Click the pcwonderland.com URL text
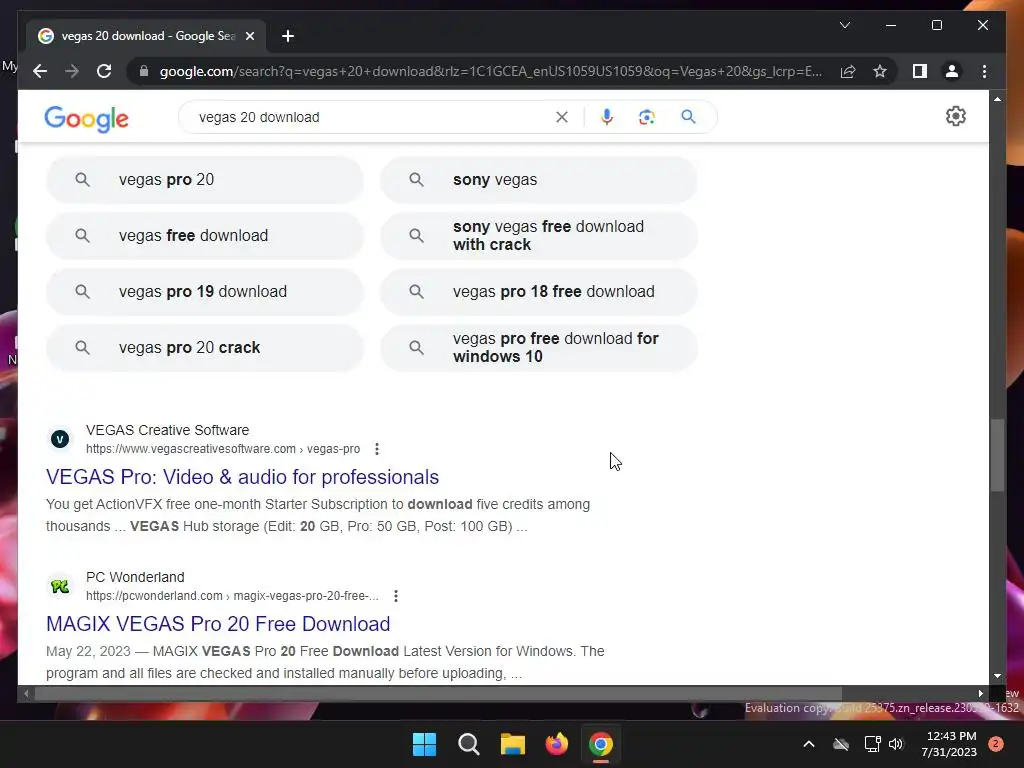Image resolution: width=1024 pixels, height=768 pixels. (232, 596)
